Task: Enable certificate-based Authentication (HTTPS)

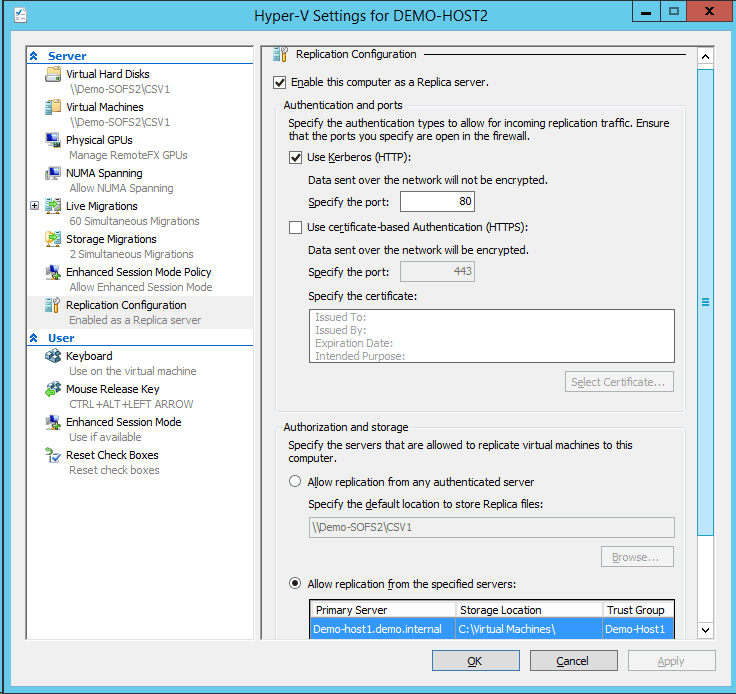Action: tap(295, 228)
